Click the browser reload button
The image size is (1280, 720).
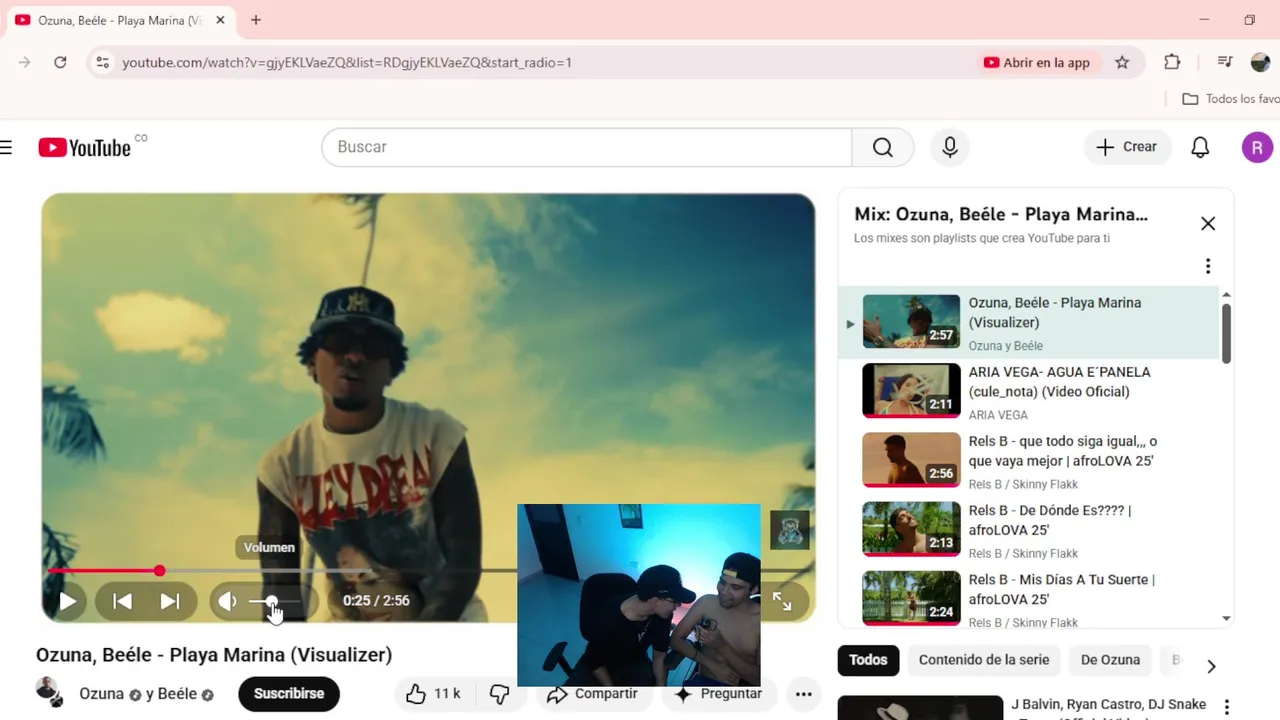click(x=60, y=62)
